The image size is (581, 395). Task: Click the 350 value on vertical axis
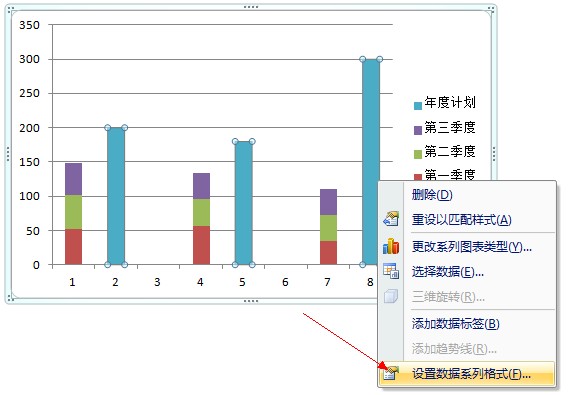click(x=29, y=25)
